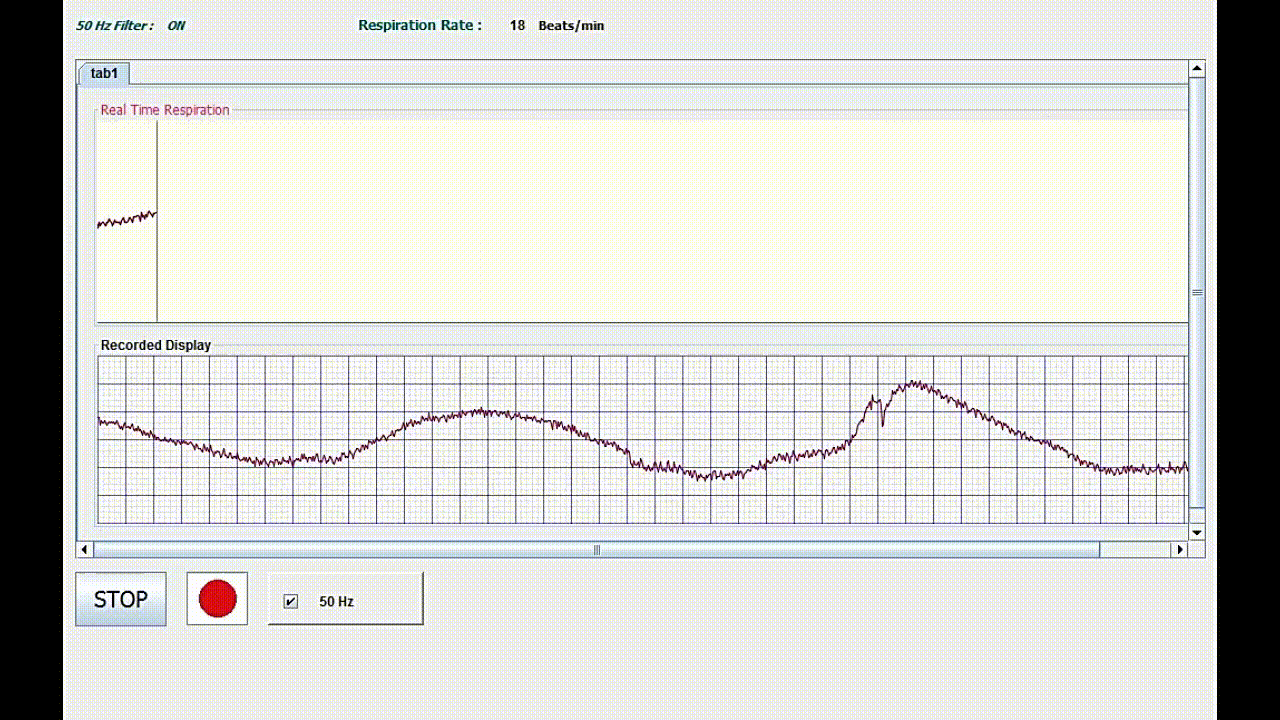Click the filter status 'ON' text

[x=176, y=25]
